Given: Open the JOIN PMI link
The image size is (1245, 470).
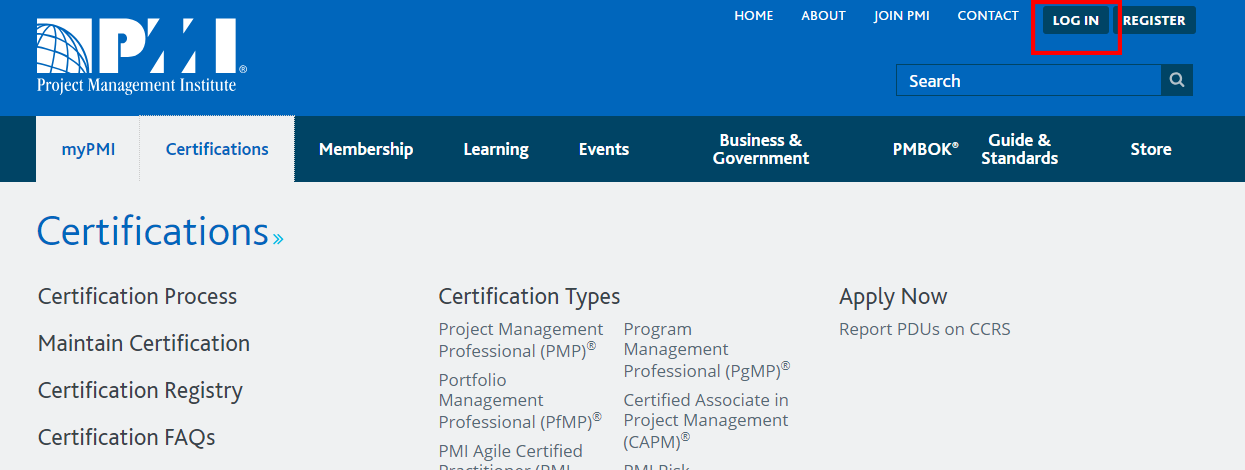Looking at the screenshot, I should click(902, 16).
